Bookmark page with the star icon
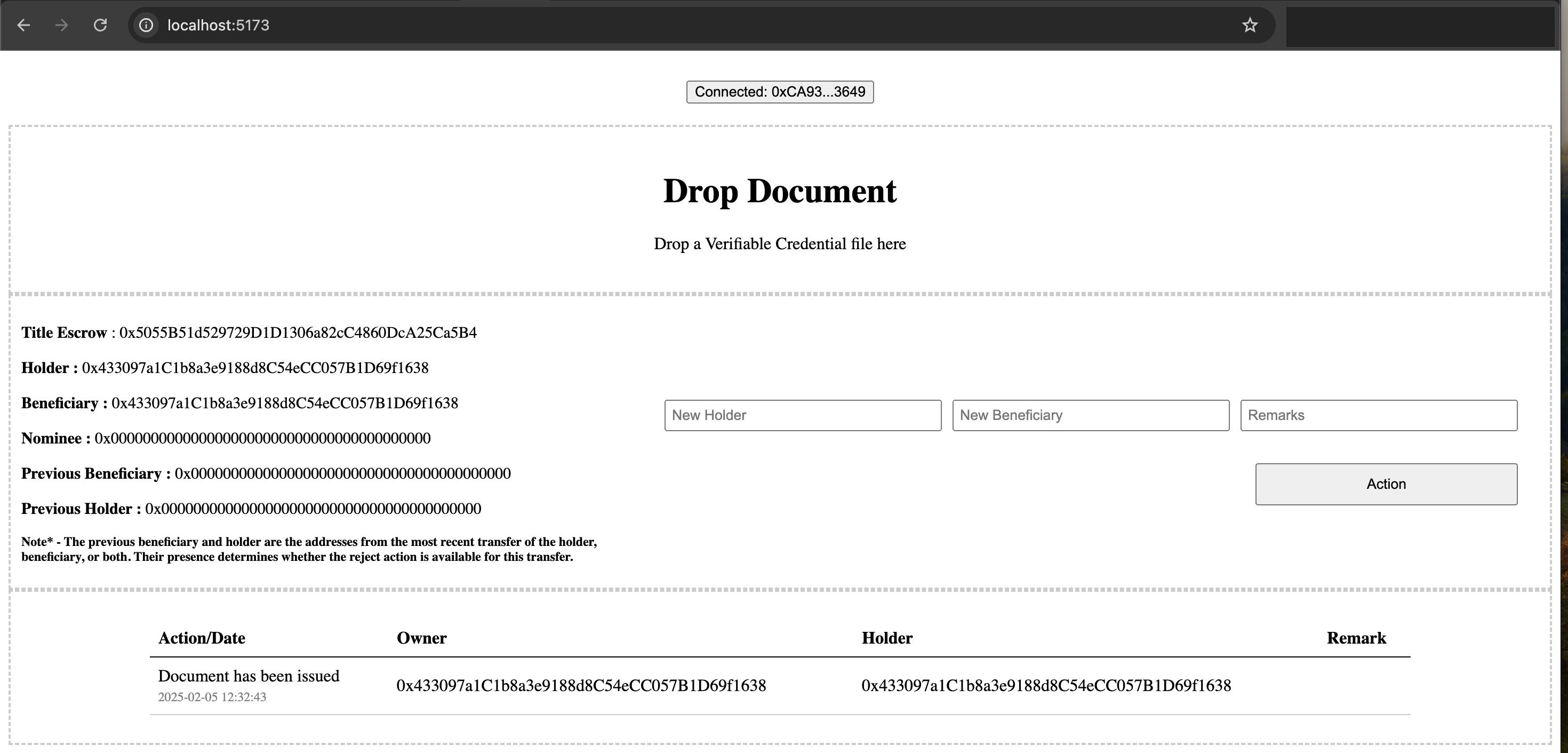The image size is (1568, 753). coord(1250,25)
